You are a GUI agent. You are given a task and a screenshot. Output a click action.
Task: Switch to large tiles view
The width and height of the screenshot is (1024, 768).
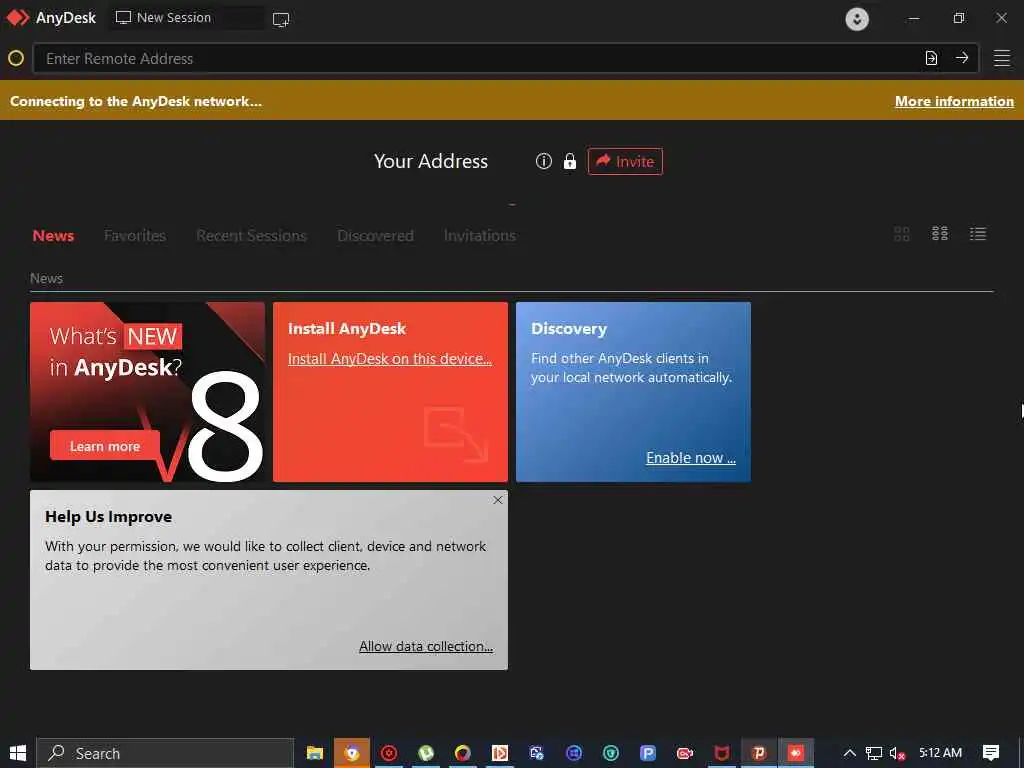902,234
